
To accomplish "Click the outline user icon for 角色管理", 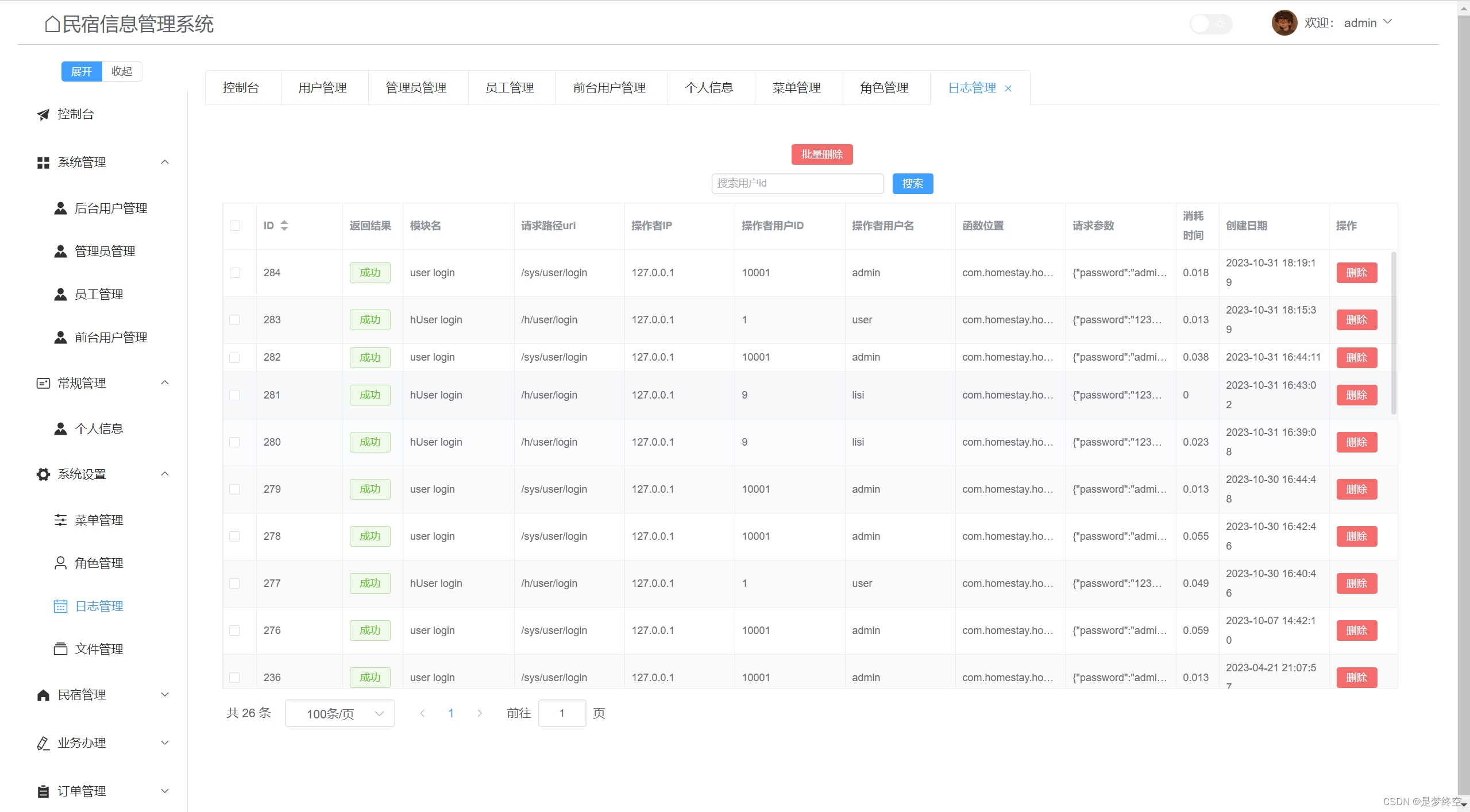I will [60, 563].
